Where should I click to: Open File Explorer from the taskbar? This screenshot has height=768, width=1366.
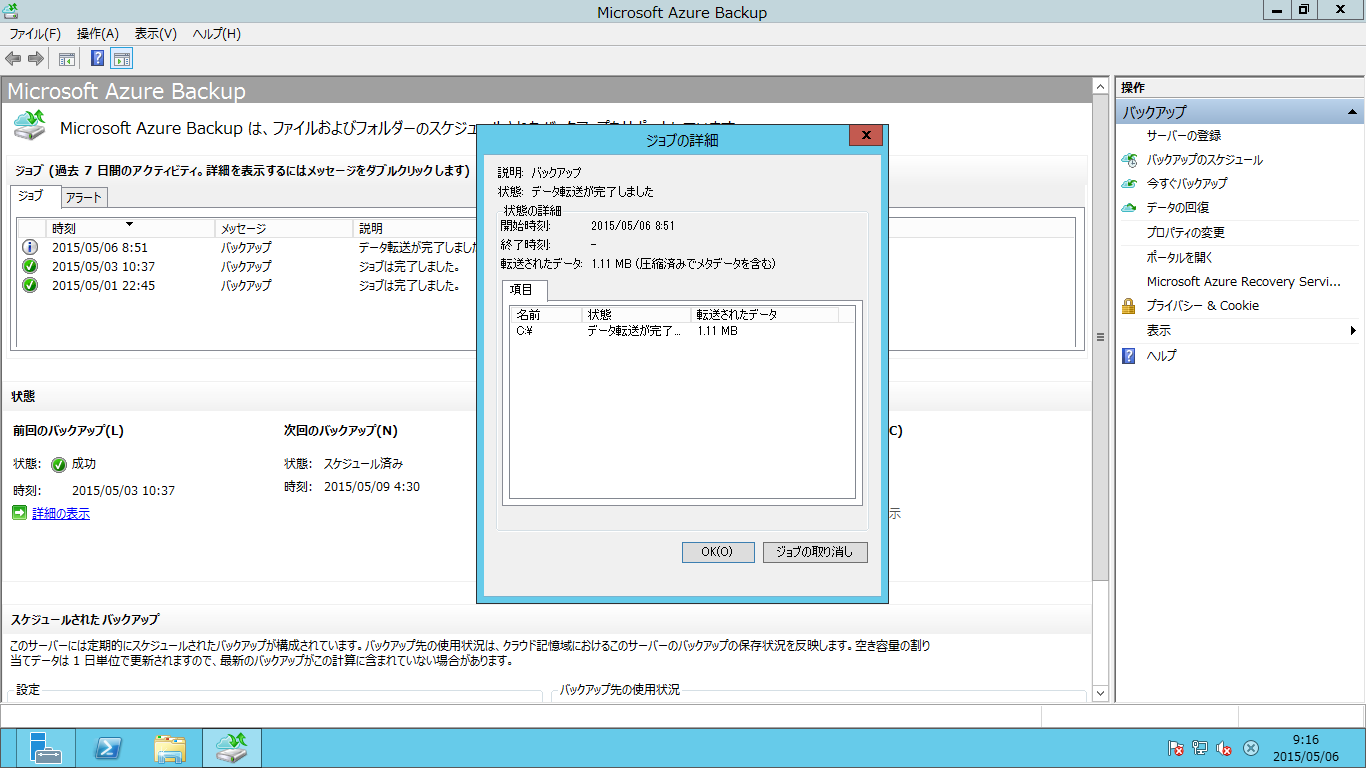[170, 748]
